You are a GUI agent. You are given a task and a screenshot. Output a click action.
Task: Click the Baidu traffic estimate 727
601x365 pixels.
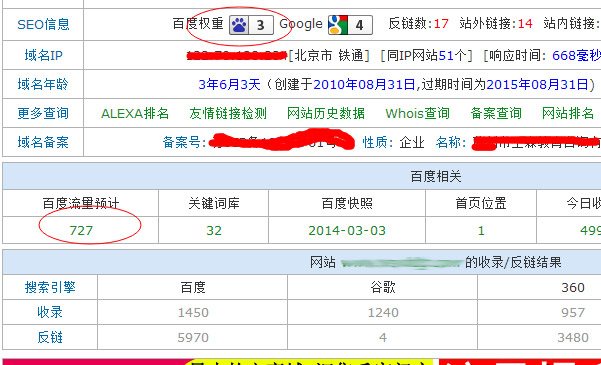[81, 230]
